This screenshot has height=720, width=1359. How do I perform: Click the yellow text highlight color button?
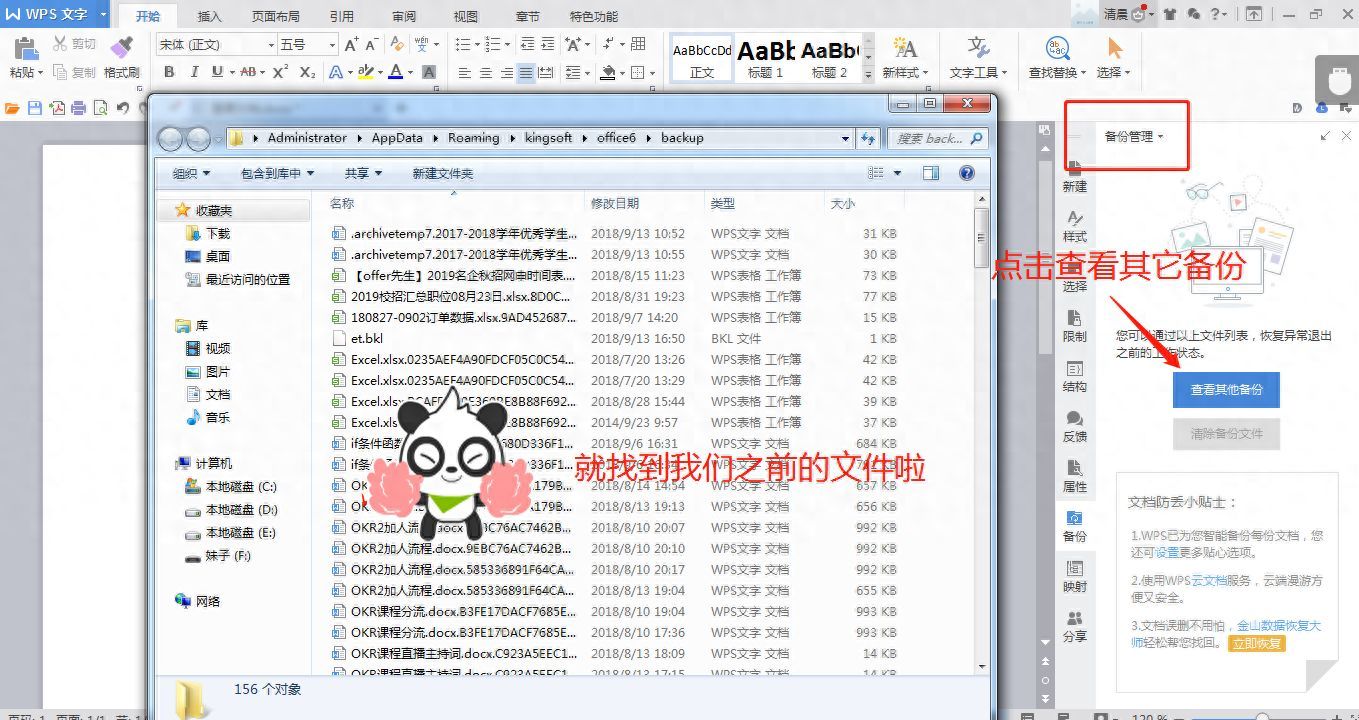(365, 72)
